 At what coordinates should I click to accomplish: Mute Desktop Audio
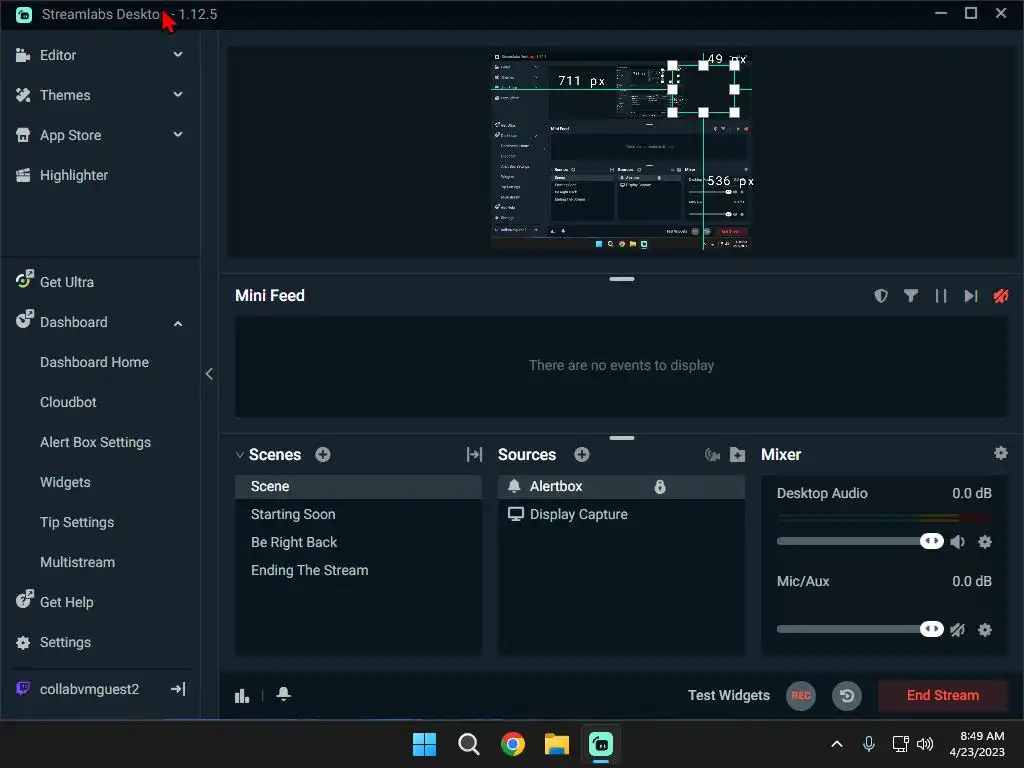tap(957, 541)
